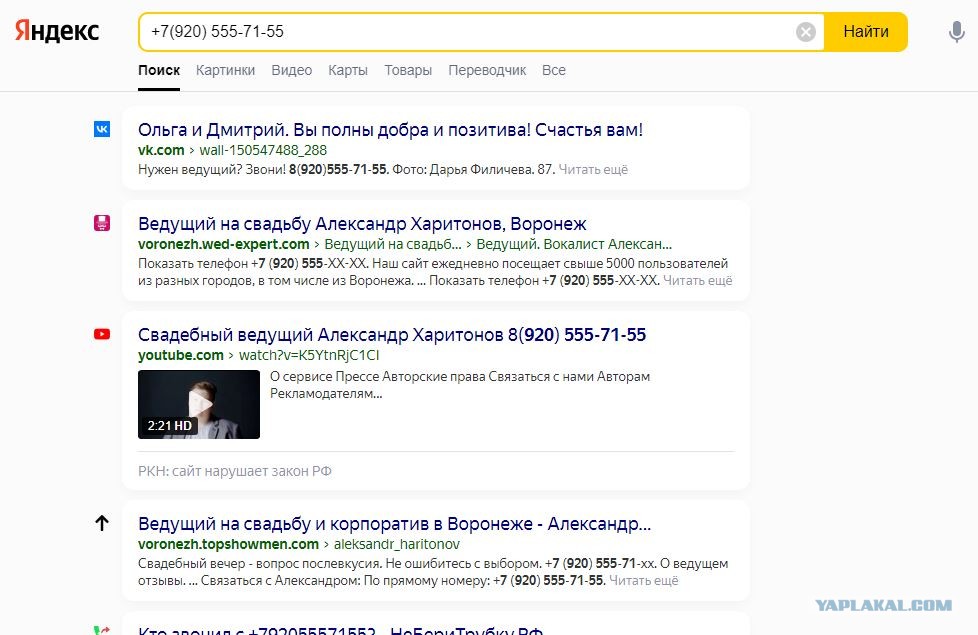Image resolution: width=978 pixels, height=635 pixels.
Task: Select the Поиск tab
Action: pos(159,70)
